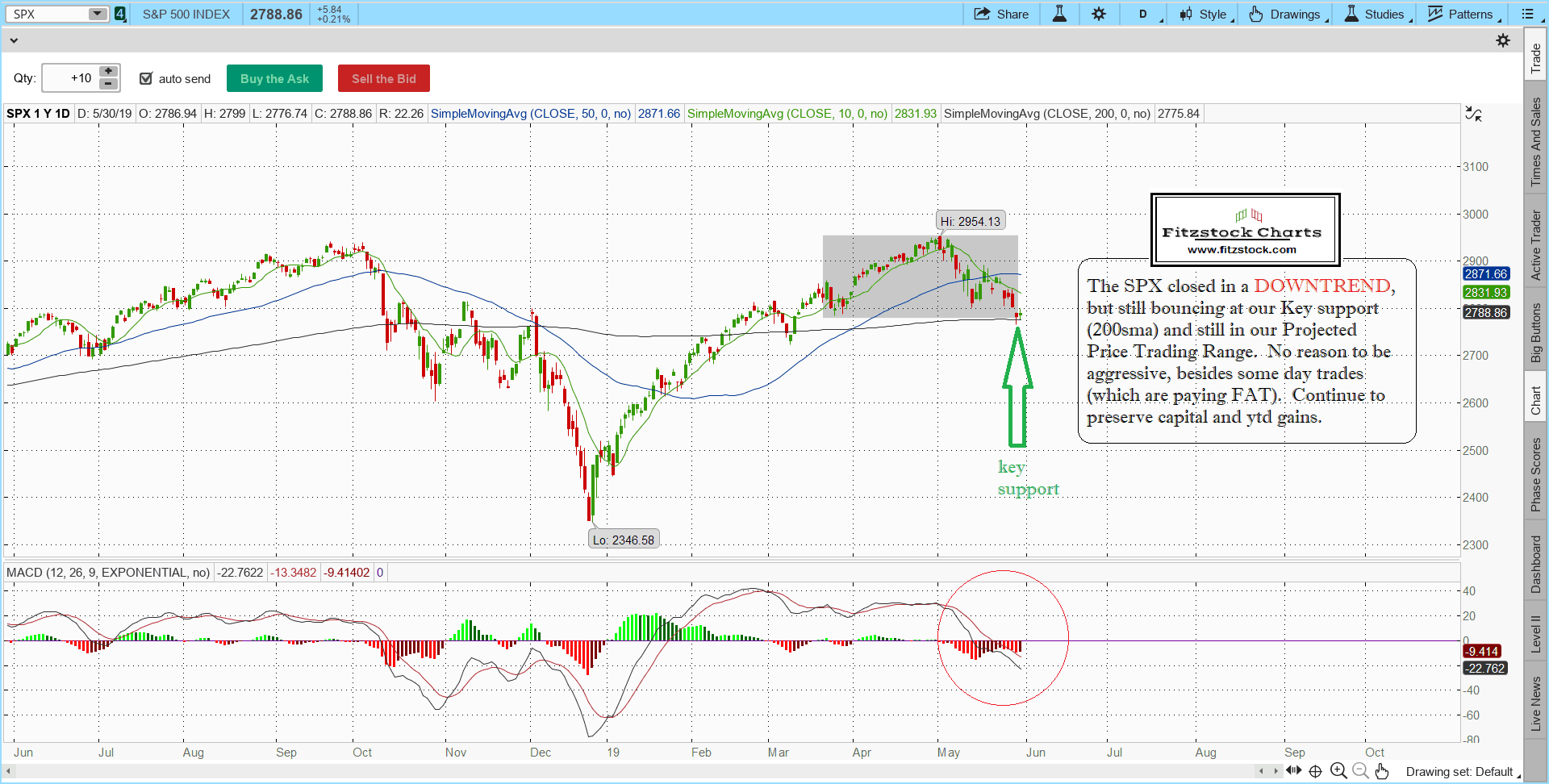Screen dimensions: 1549x784
Task: Click the Share icon in the top toolbar
Action: [1000, 14]
